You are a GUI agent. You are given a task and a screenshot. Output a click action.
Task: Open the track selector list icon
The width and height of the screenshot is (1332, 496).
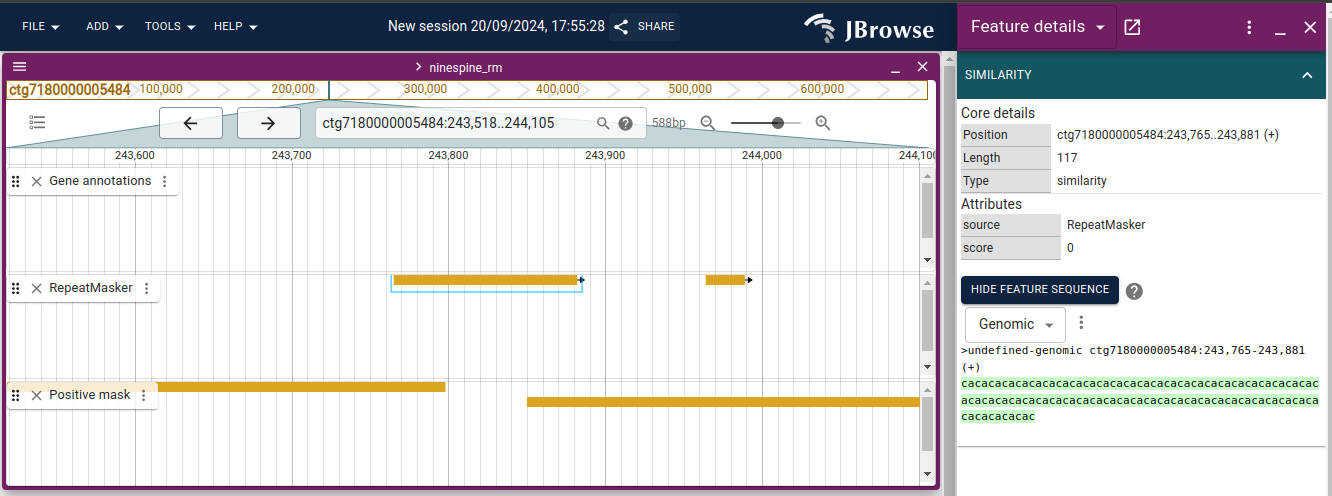click(38, 123)
